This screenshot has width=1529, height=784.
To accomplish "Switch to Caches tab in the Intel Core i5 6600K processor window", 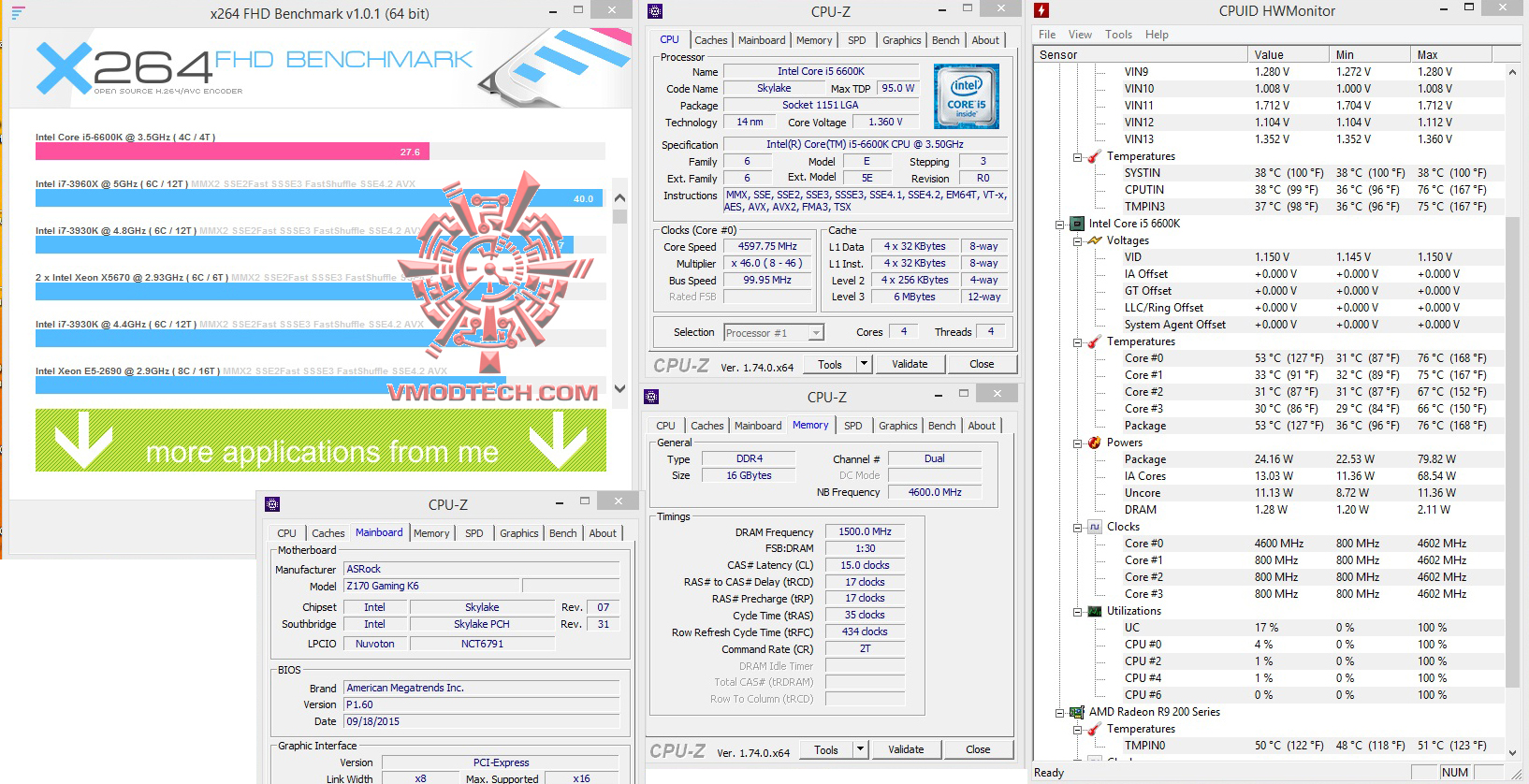I will click(710, 40).
